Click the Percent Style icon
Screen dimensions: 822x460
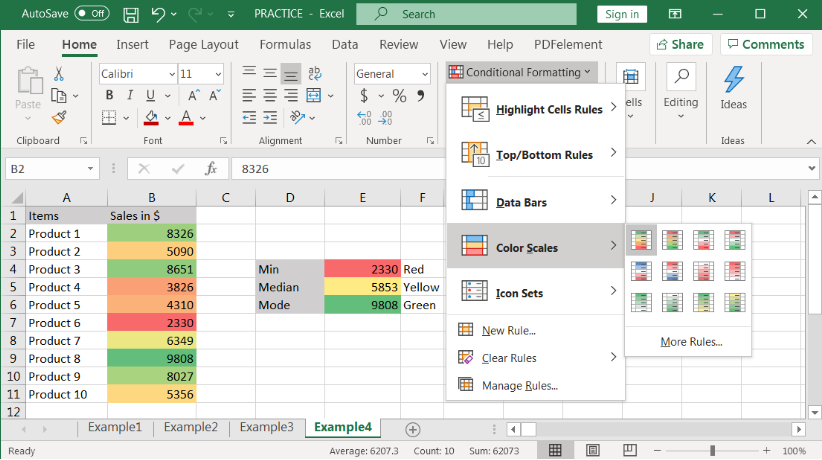click(x=399, y=95)
